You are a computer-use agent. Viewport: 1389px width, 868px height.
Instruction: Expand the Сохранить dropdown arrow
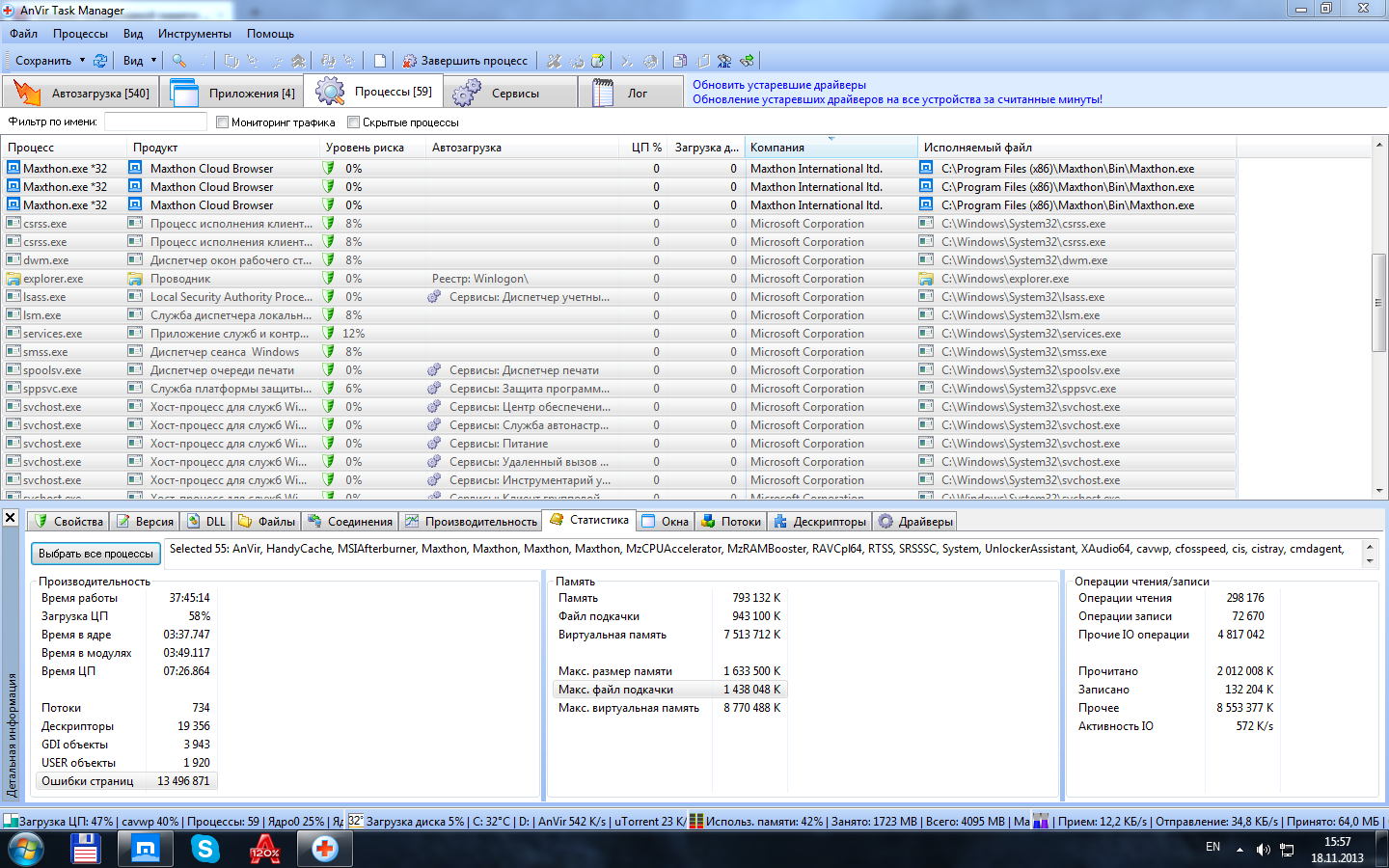82,60
